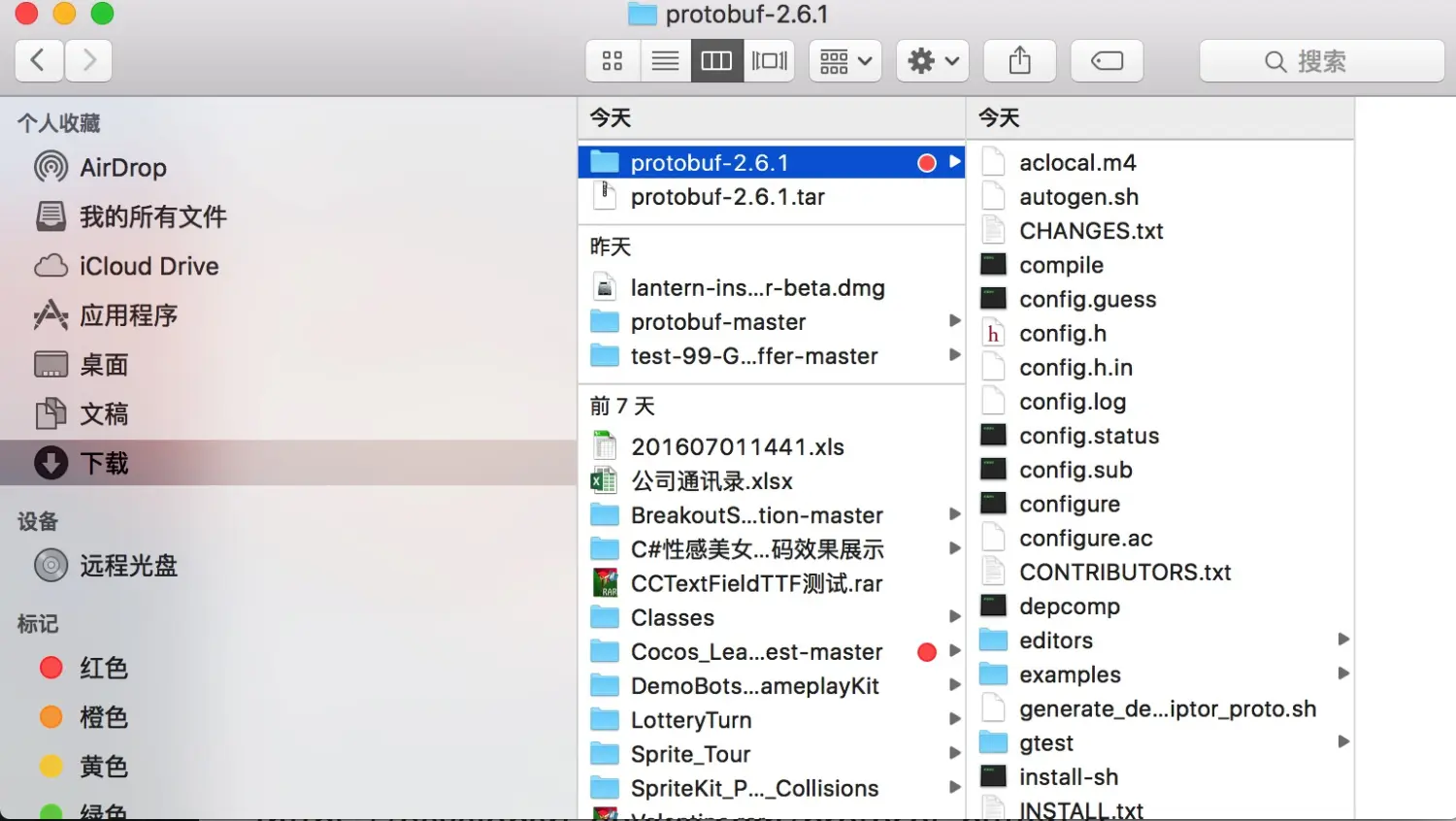This screenshot has height=821, width=1456.
Task: Switch to column view
Action: (716, 61)
